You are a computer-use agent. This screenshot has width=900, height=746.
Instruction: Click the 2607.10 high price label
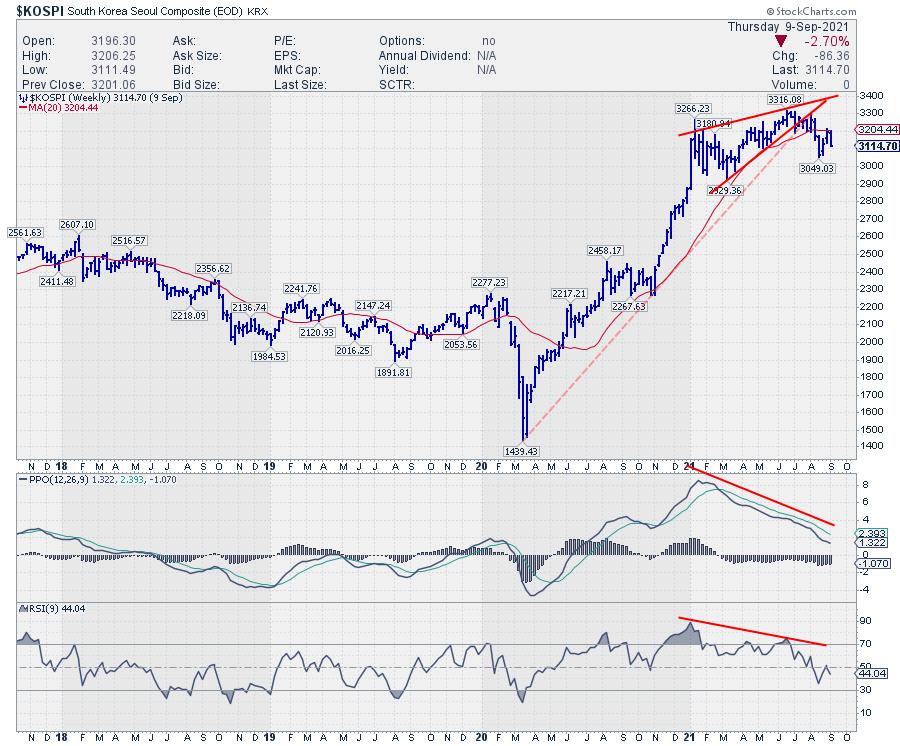click(78, 225)
